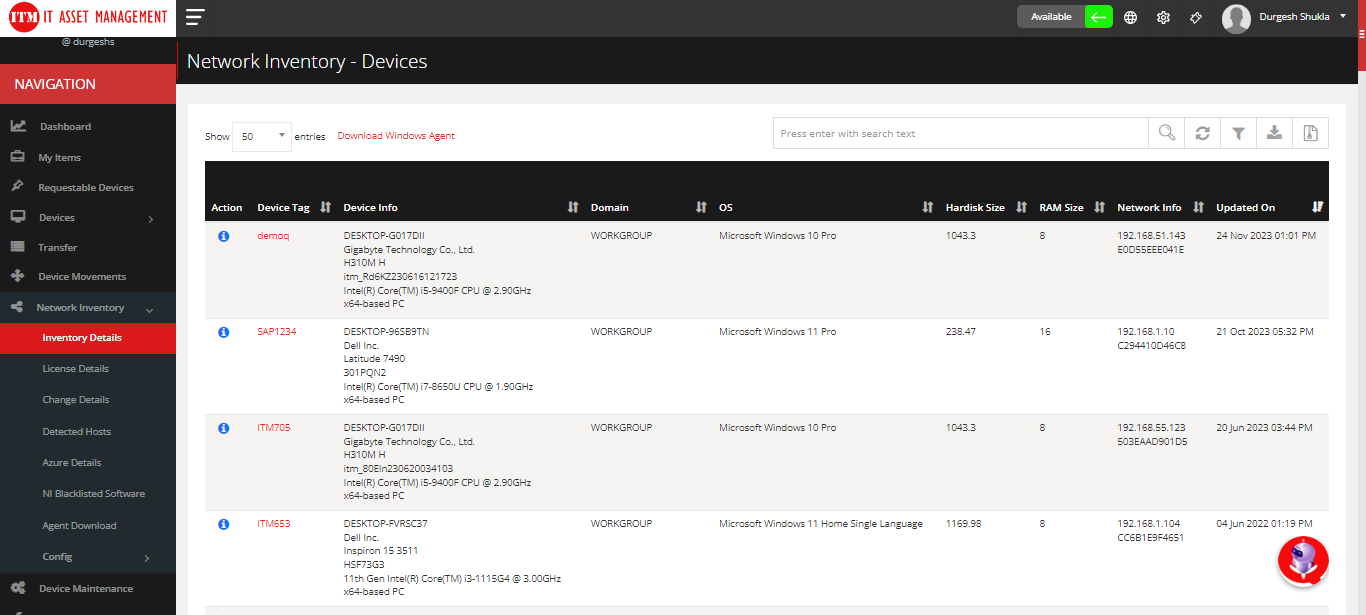Open Azure Details submenu item
This screenshot has width=1366, height=615.
click(x=72, y=463)
